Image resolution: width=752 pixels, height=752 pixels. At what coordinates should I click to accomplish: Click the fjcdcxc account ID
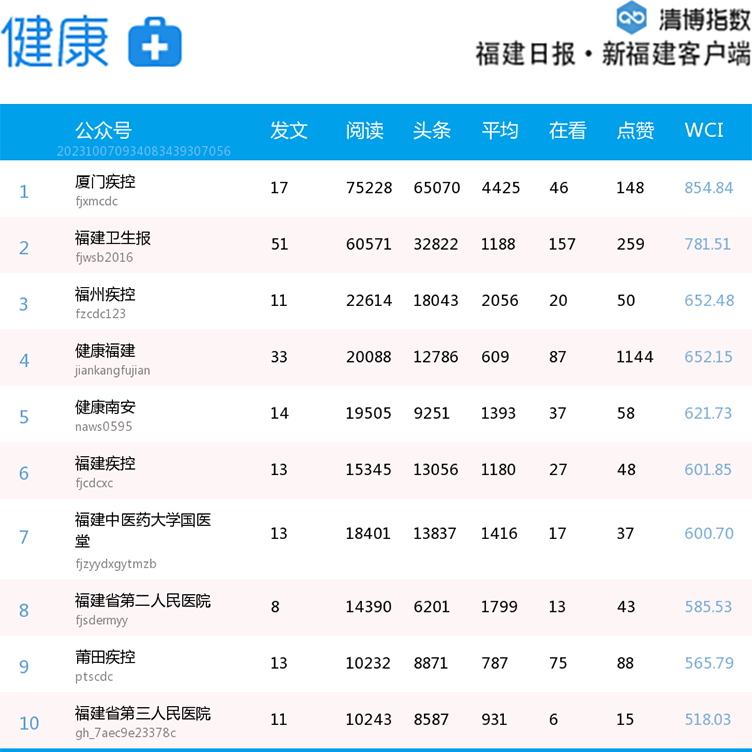click(x=94, y=483)
